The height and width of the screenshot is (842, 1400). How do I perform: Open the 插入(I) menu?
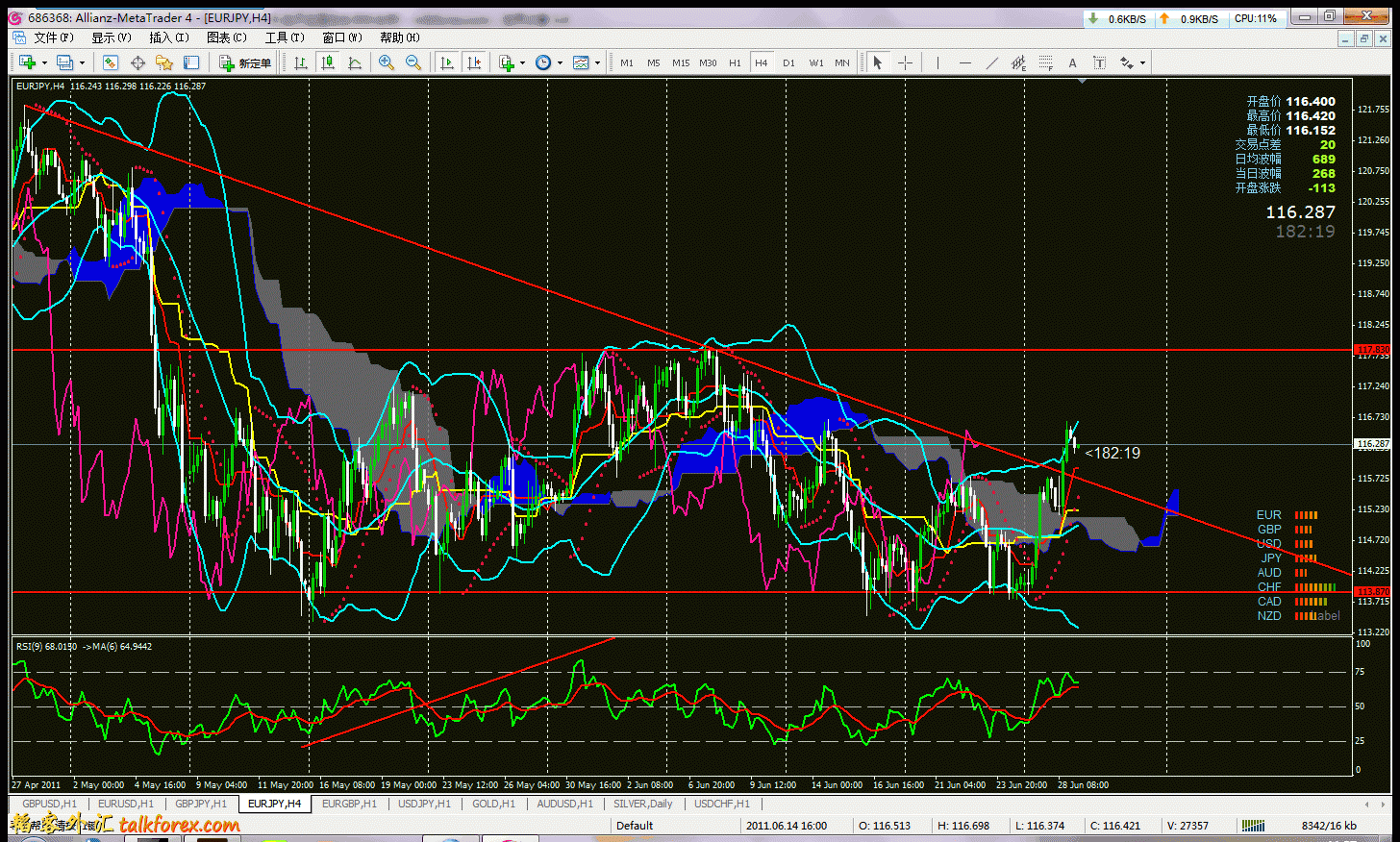point(168,37)
